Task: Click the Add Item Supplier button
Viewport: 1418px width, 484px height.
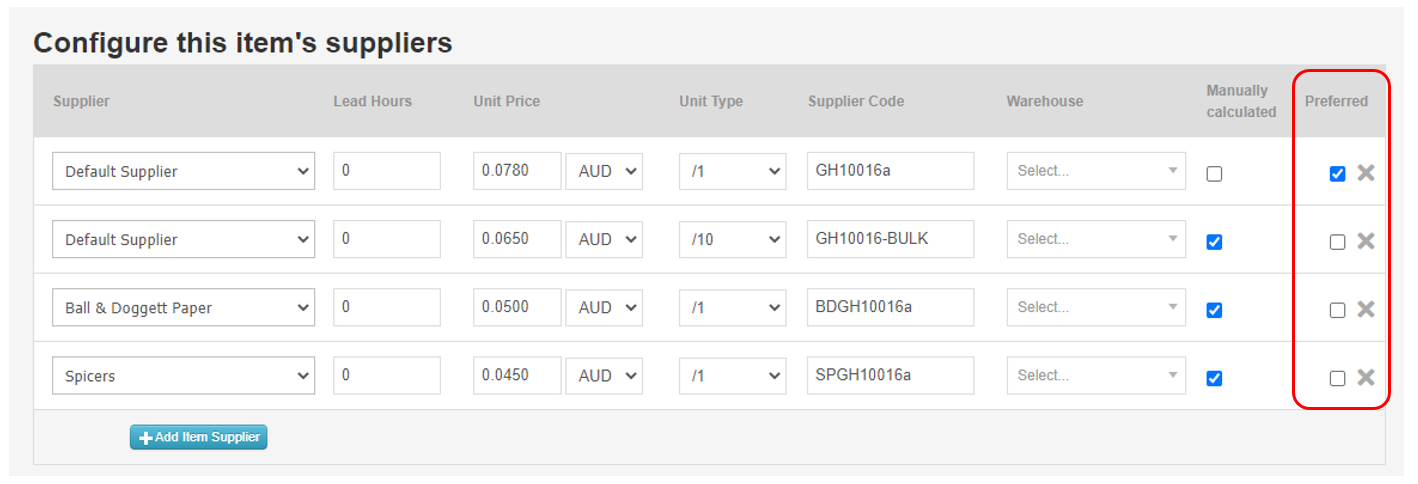Action: (199, 437)
